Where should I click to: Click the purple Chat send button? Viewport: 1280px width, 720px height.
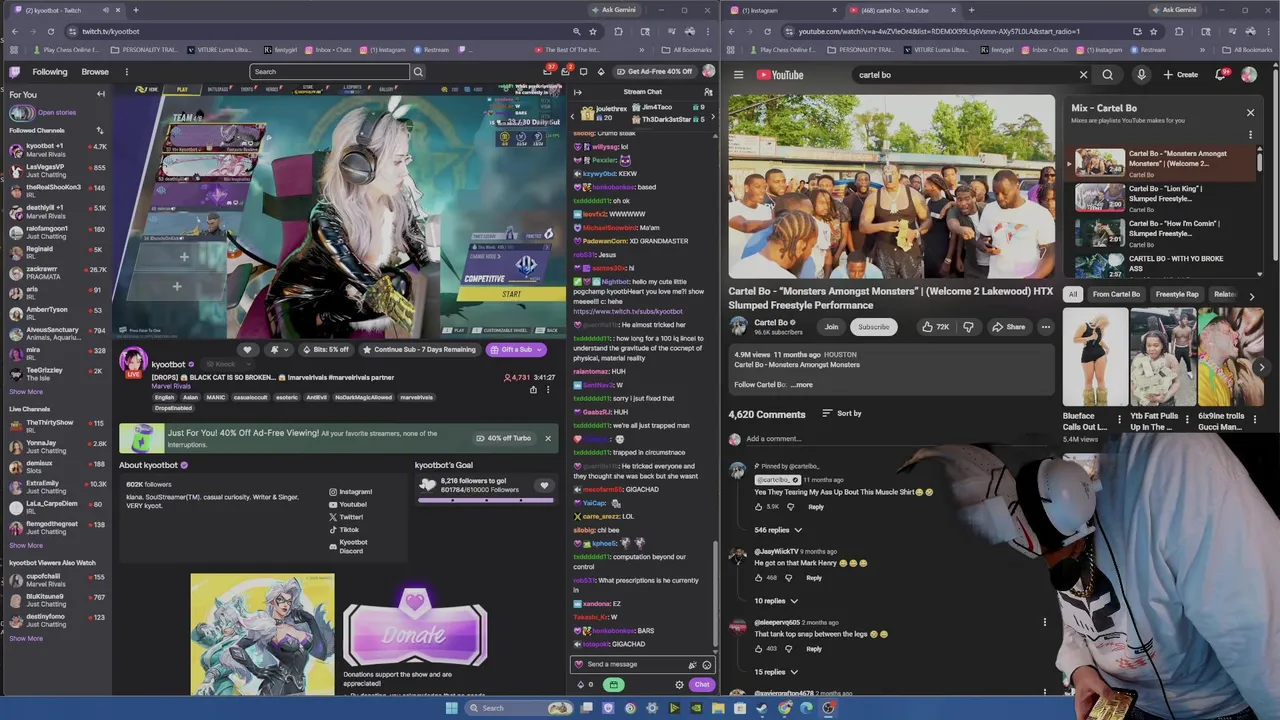(x=701, y=685)
